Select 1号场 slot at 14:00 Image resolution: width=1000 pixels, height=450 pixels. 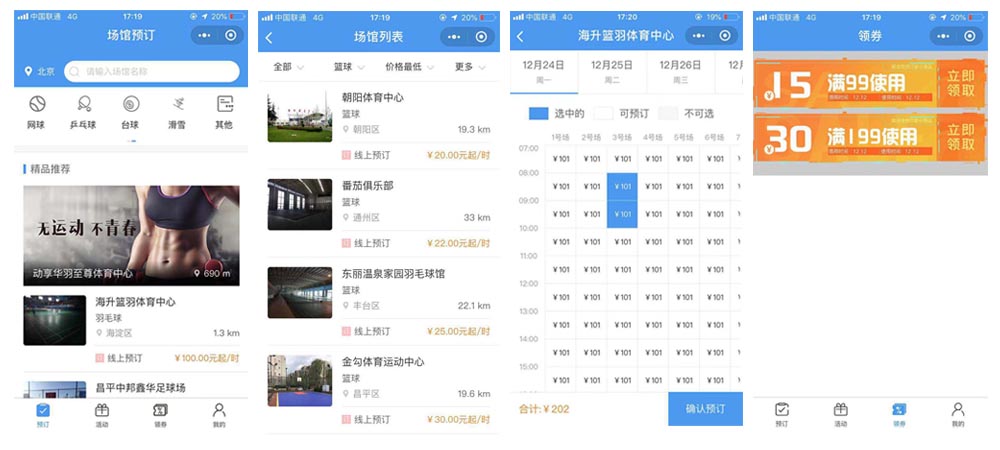(x=561, y=352)
